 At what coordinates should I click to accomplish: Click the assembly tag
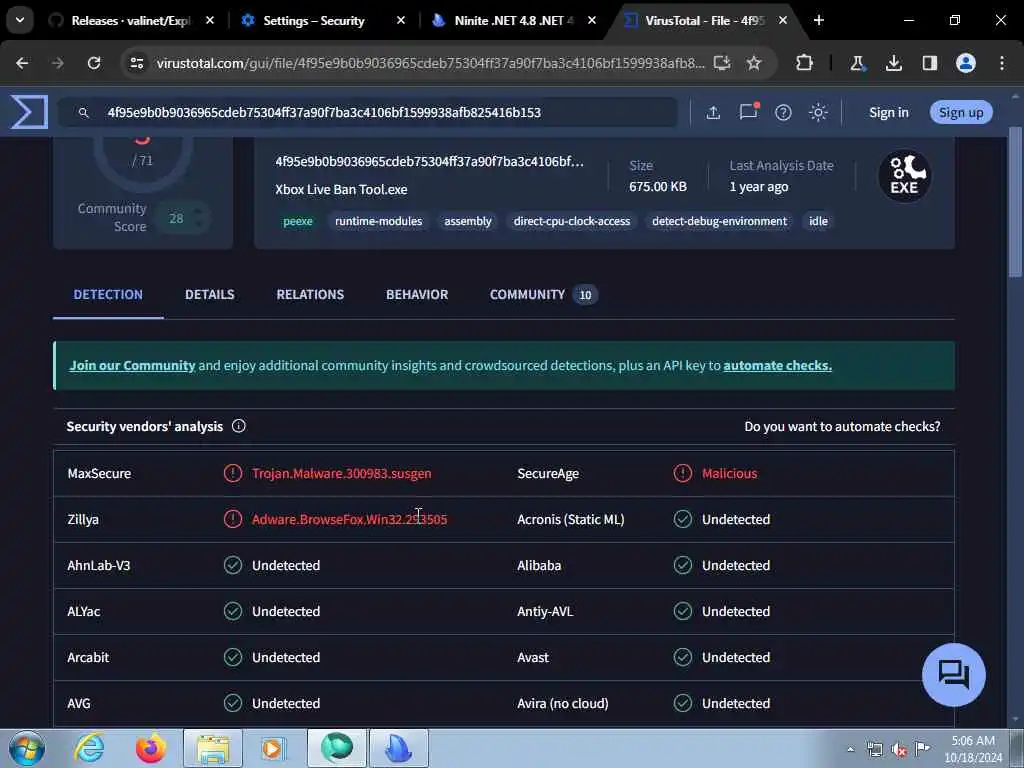(x=468, y=221)
